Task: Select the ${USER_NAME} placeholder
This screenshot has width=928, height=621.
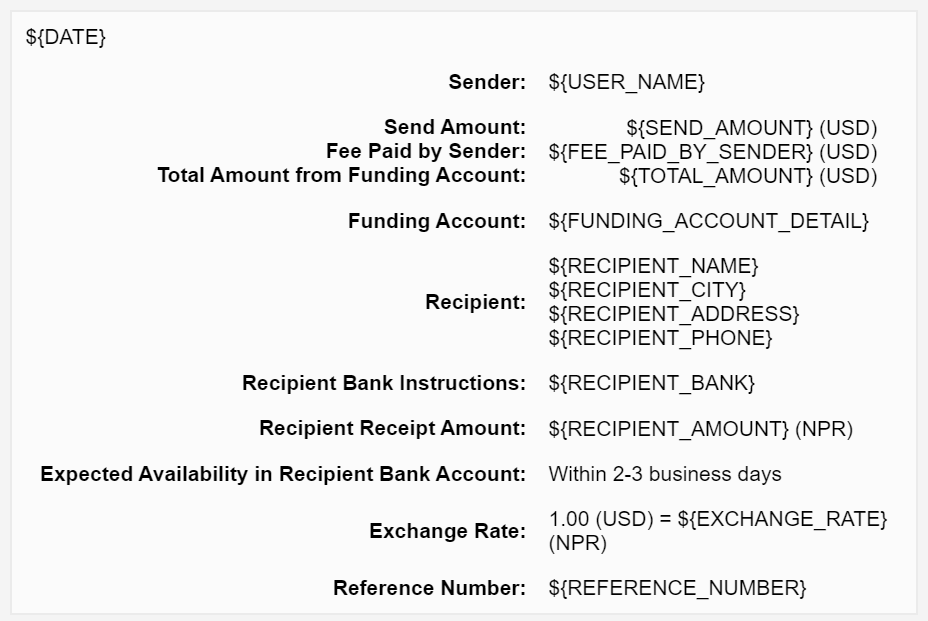Action: pyautogui.click(x=627, y=83)
